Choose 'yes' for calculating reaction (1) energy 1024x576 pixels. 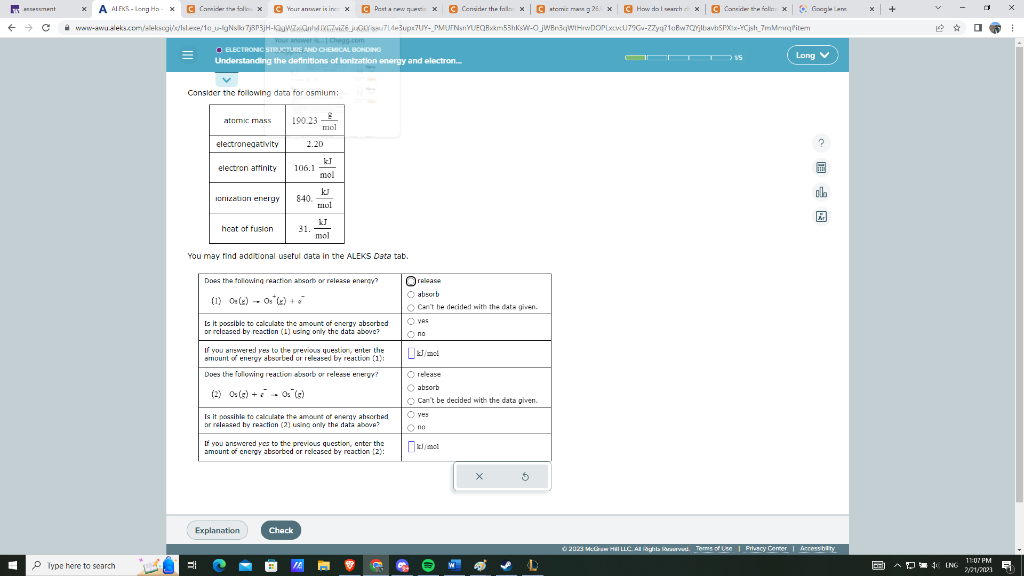pos(411,321)
